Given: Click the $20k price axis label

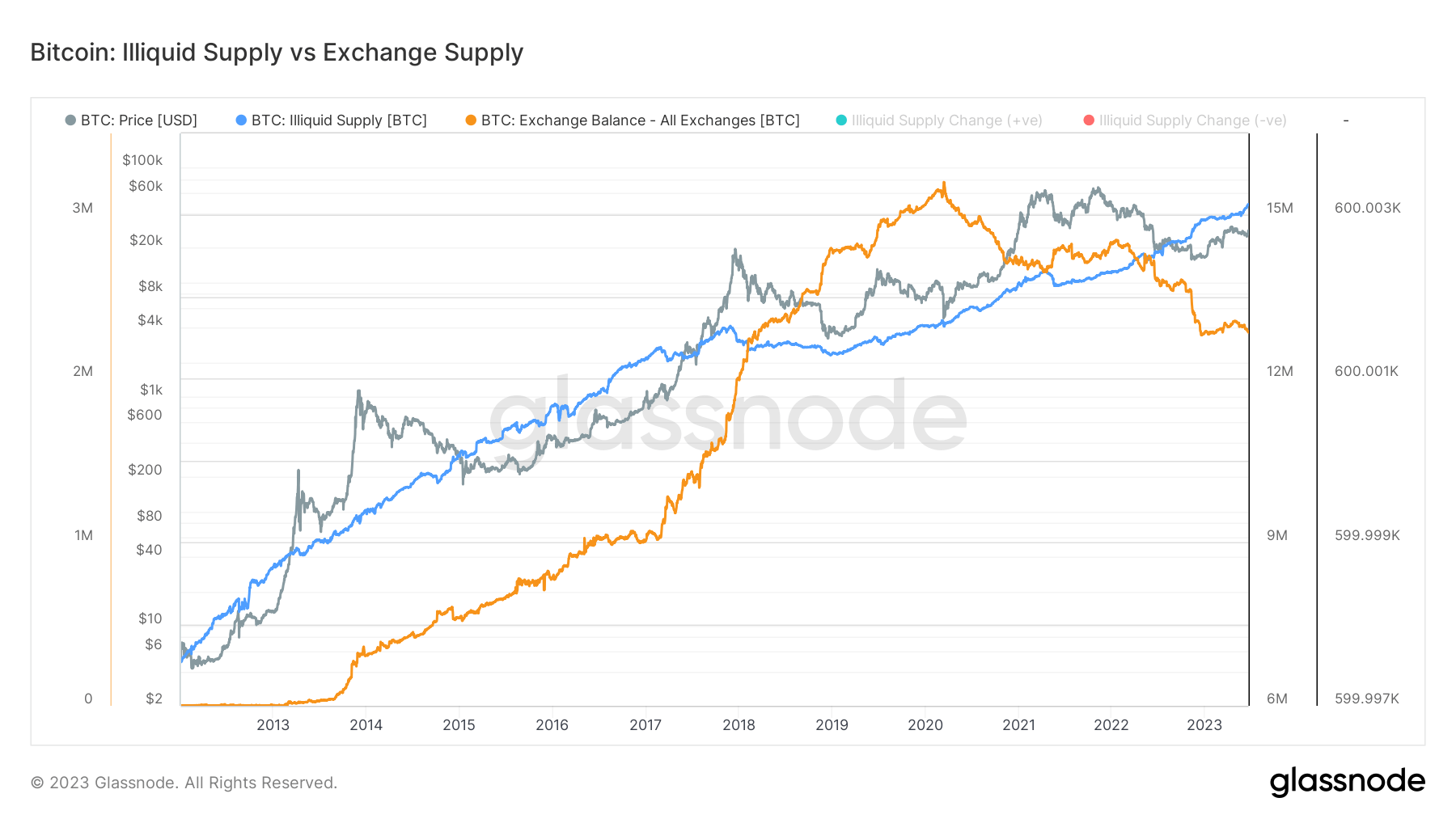Looking at the screenshot, I should point(146,240).
